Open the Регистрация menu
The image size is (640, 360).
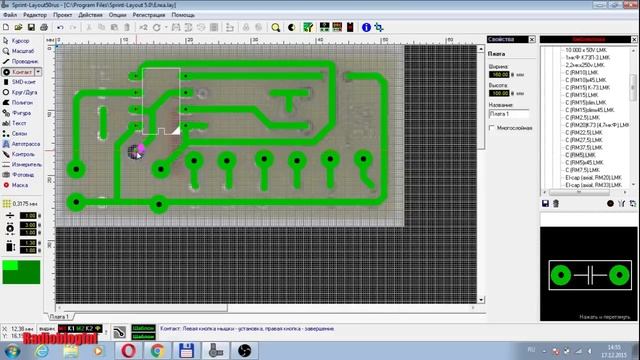(x=149, y=15)
